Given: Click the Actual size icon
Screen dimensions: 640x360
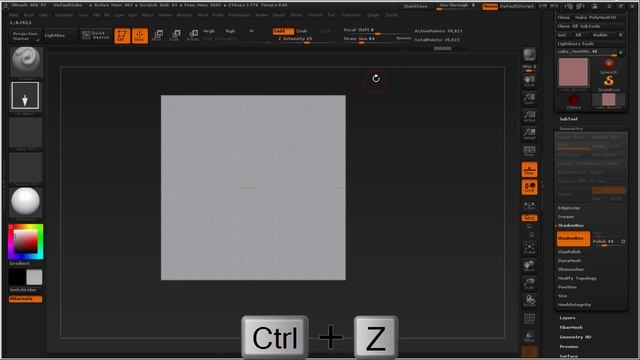Looking at the screenshot, I should pos(529,116).
